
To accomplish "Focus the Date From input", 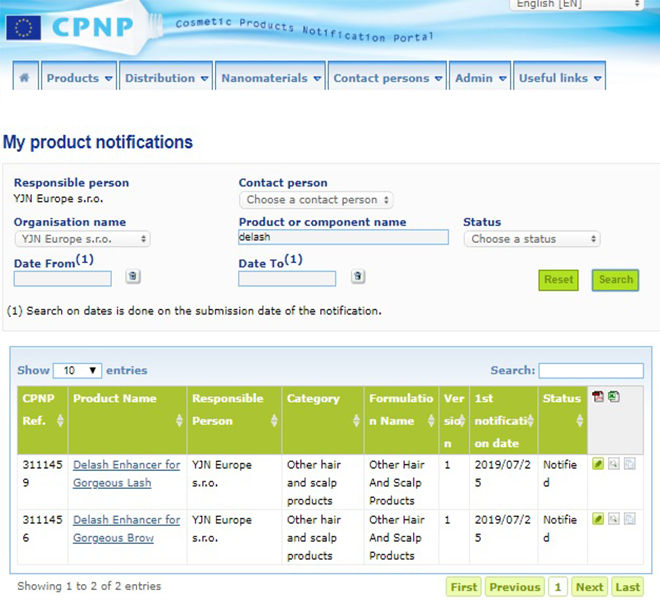I will (x=63, y=279).
